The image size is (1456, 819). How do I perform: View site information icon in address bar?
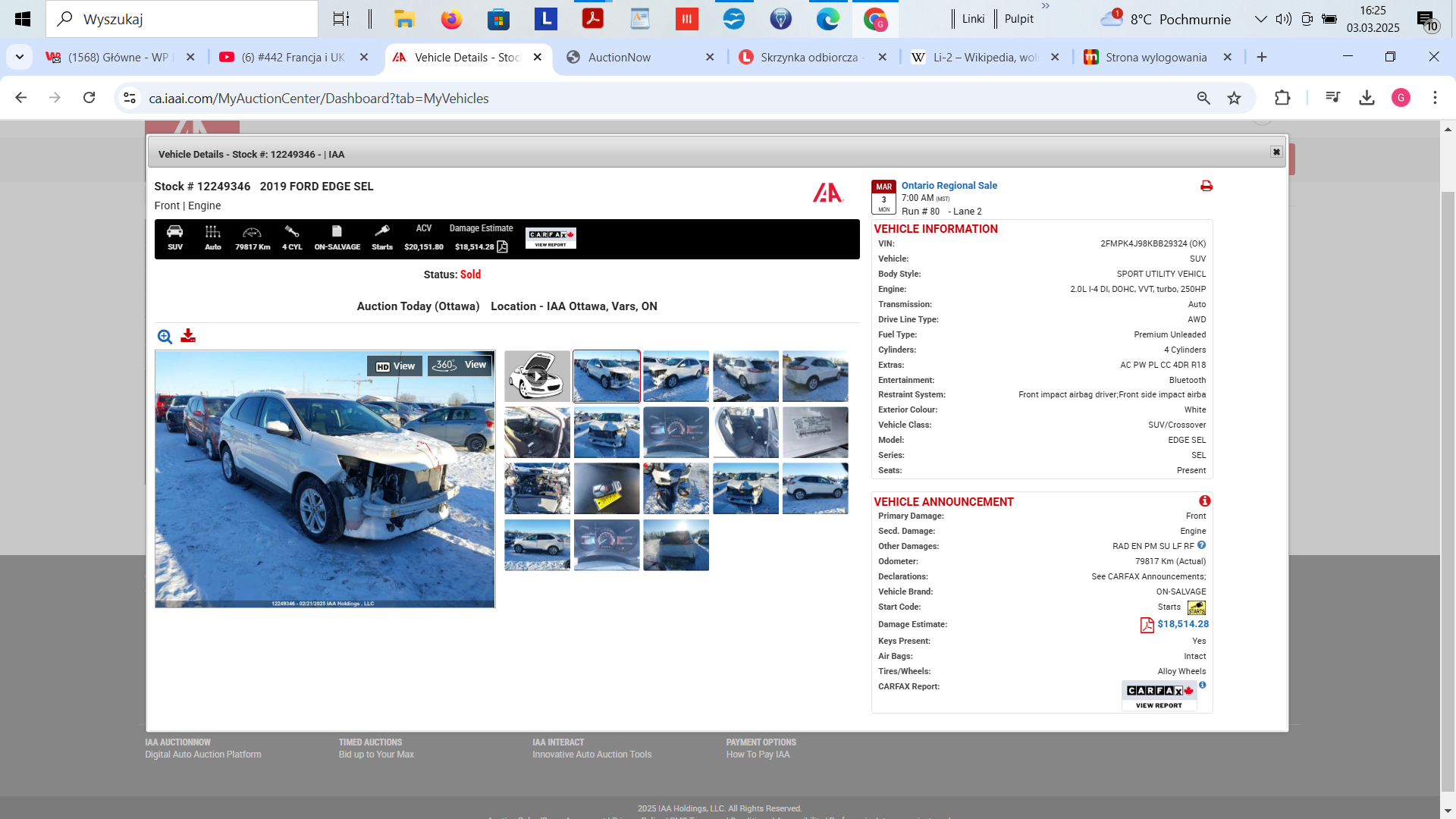[130, 99]
